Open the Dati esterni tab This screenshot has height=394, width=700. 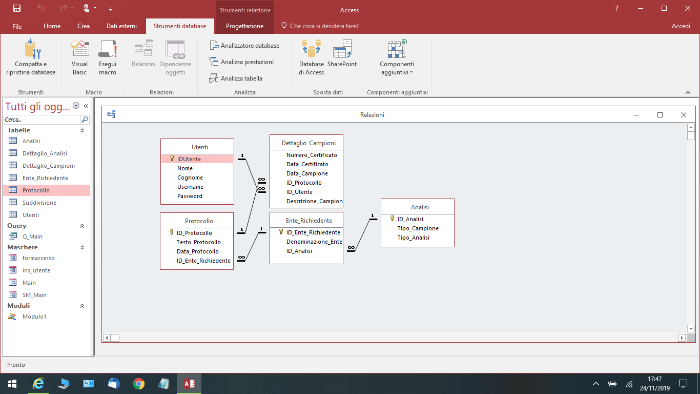pyautogui.click(x=121, y=26)
